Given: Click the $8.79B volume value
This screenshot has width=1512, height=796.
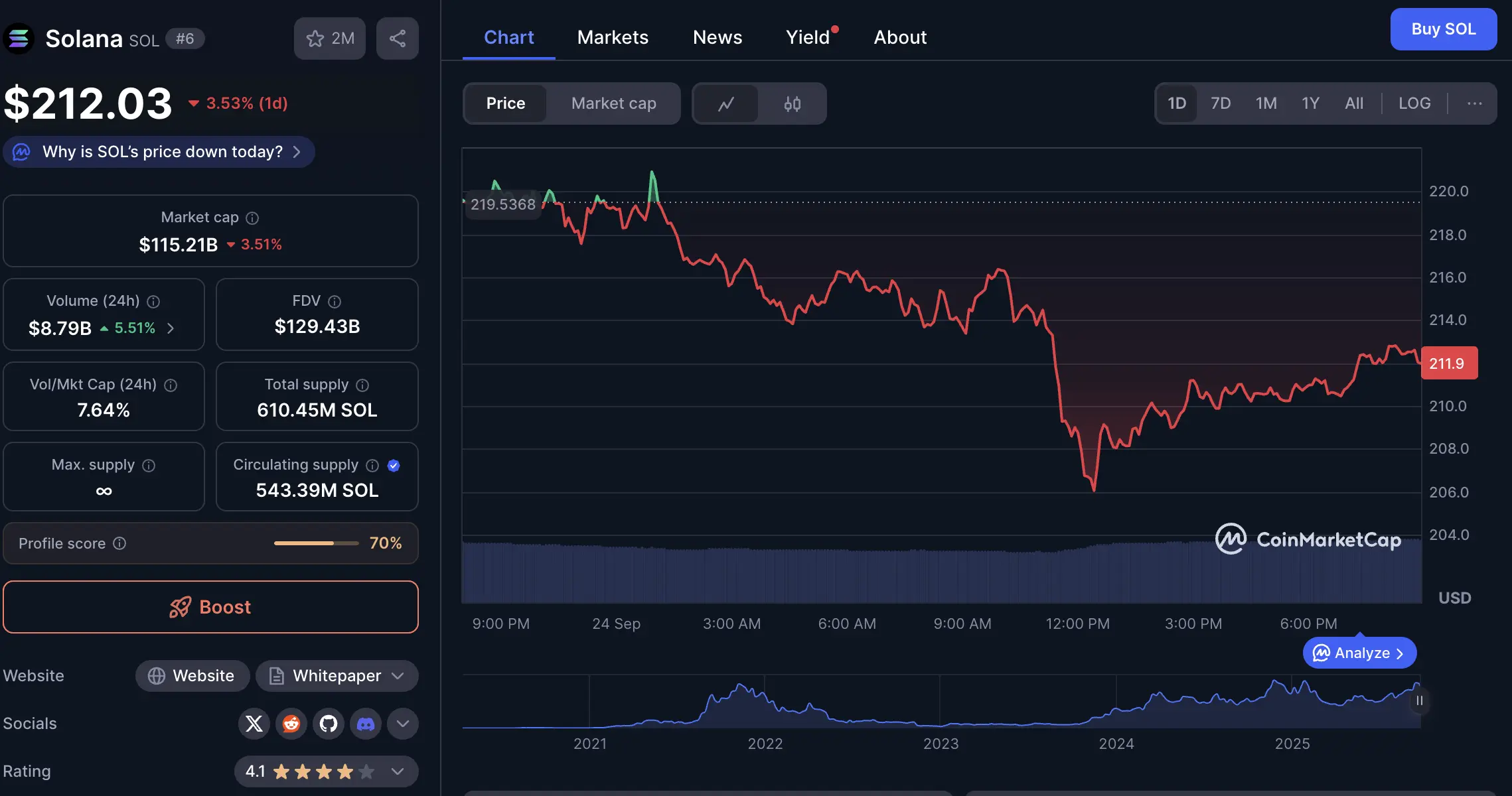Looking at the screenshot, I should [x=60, y=328].
